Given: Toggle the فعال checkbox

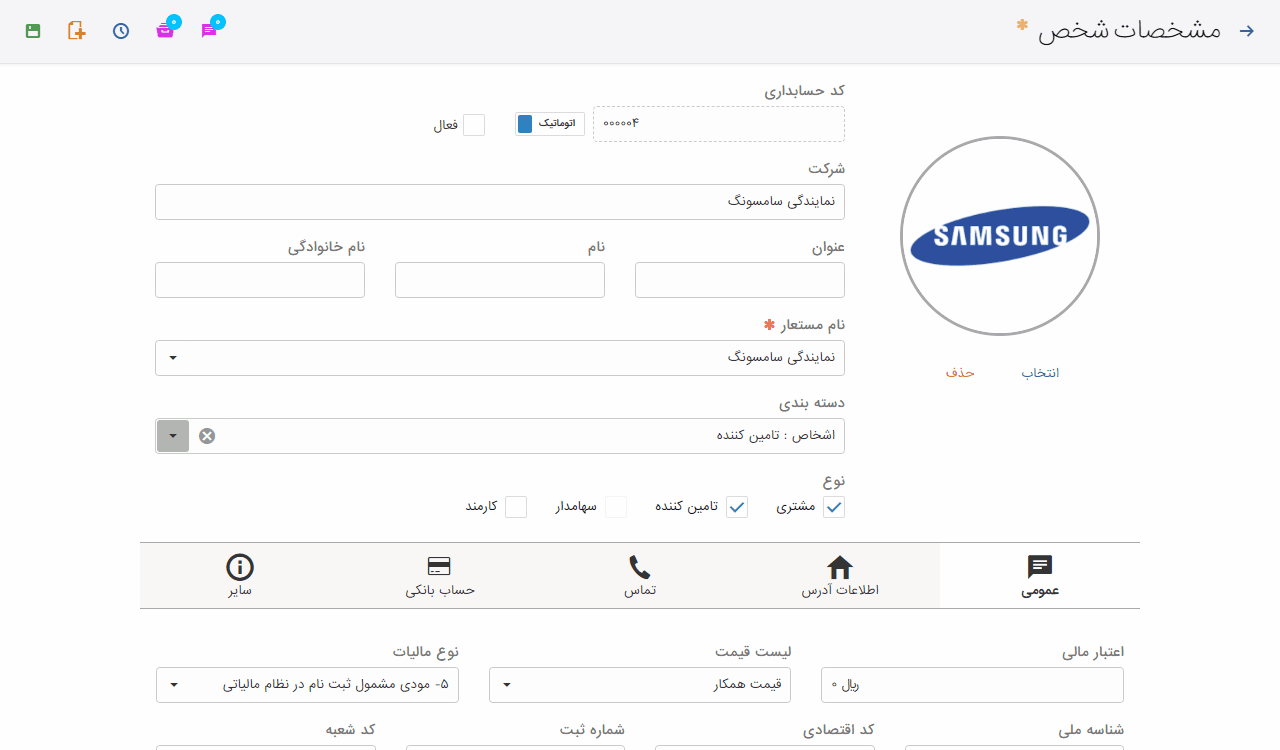Looking at the screenshot, I should [474, 125].
